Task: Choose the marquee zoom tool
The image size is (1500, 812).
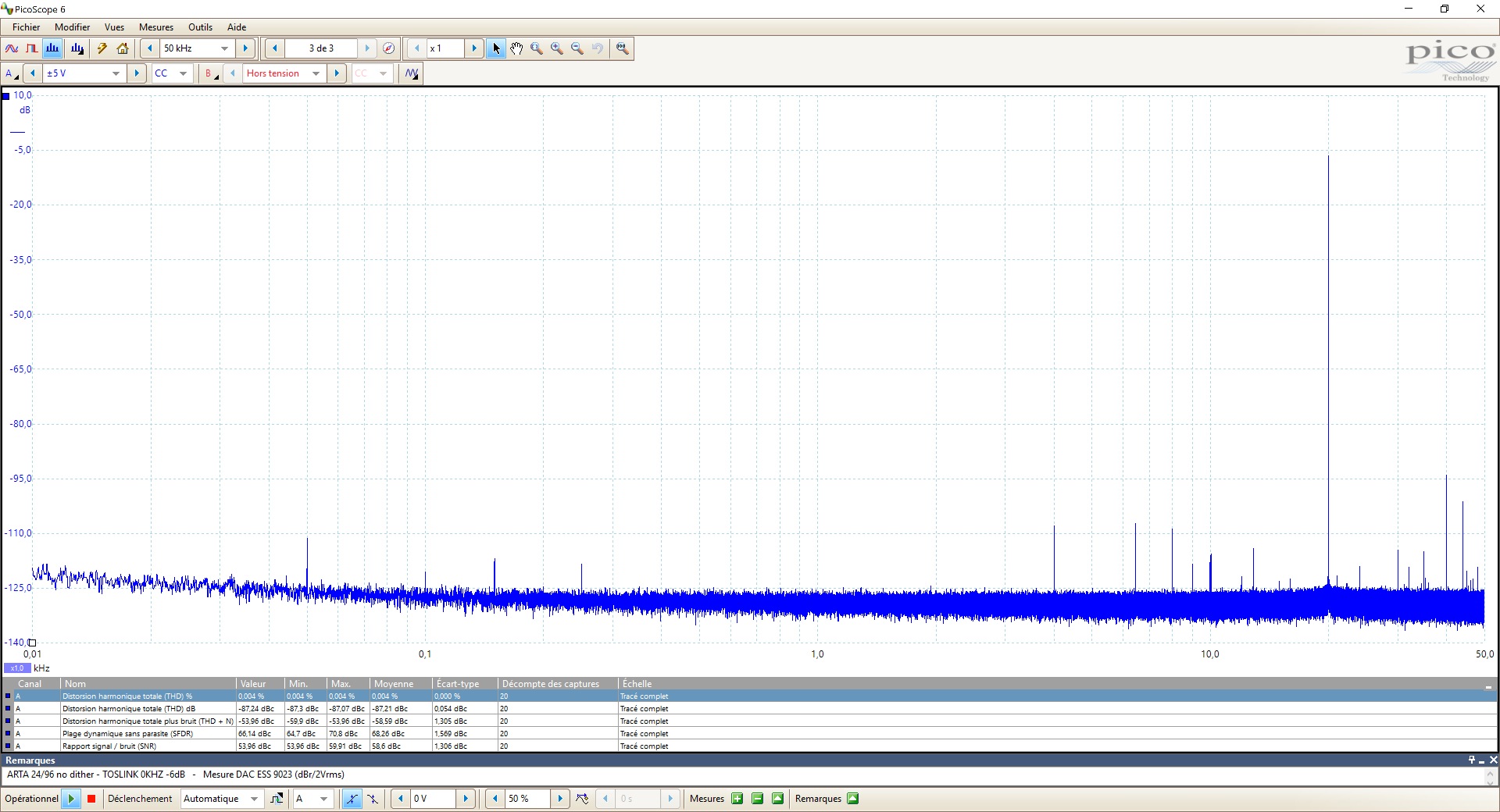Action: point(537,48)
